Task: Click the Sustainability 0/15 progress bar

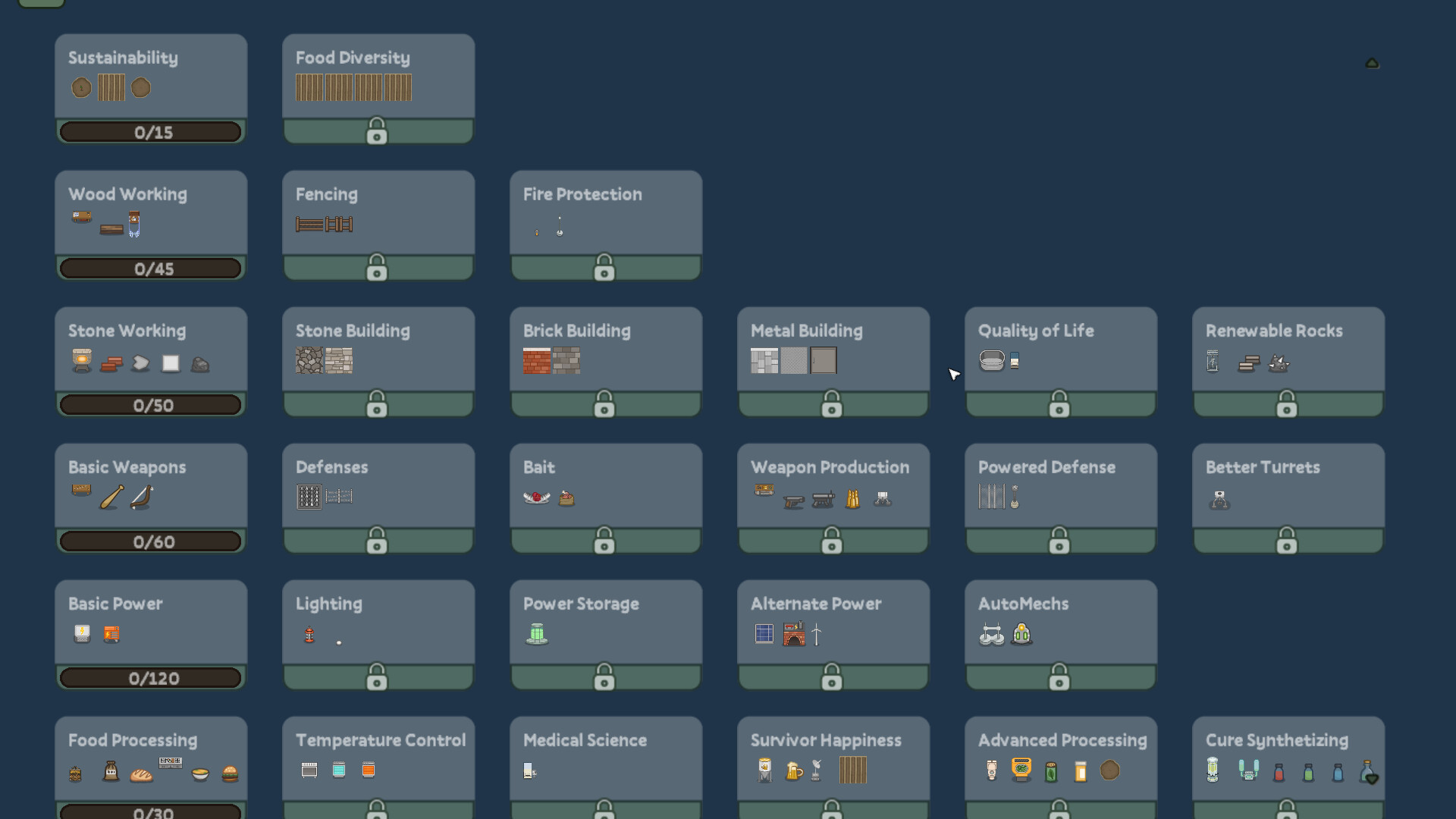Action: [151, 132]
